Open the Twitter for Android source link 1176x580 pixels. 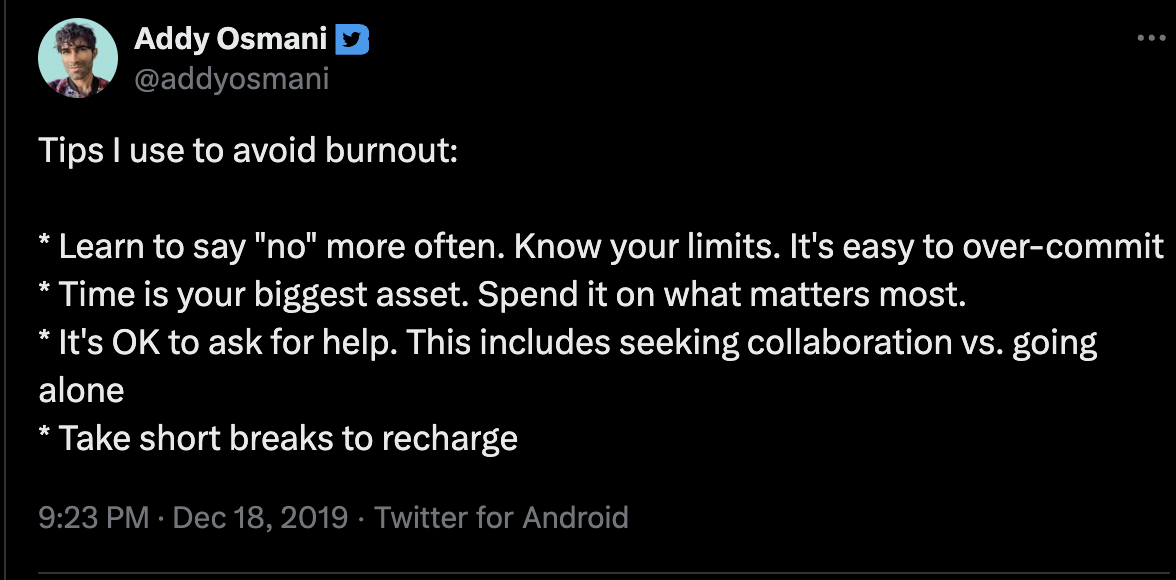501,518
